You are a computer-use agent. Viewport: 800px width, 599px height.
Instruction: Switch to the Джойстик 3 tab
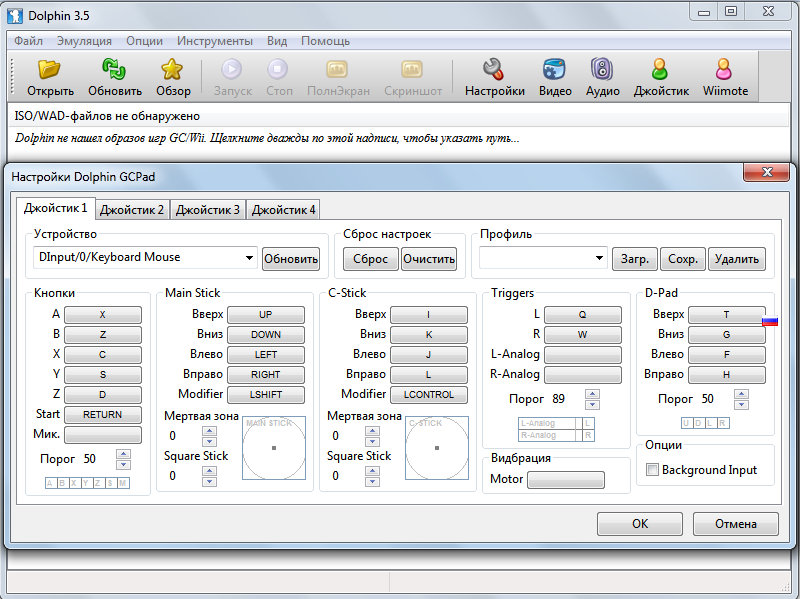click(208, 210)
